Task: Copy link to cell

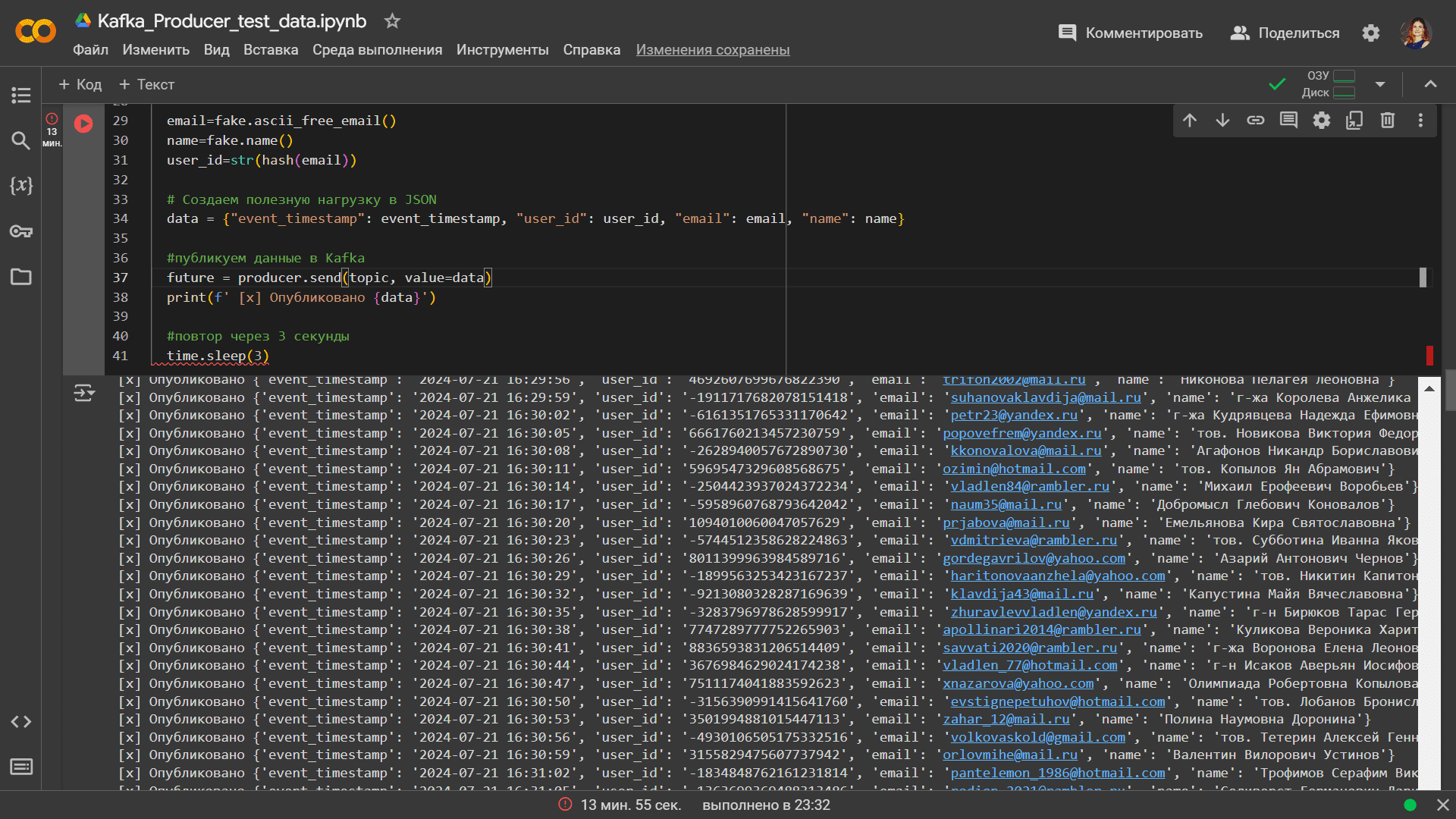Action: [x=1256, y=121]
